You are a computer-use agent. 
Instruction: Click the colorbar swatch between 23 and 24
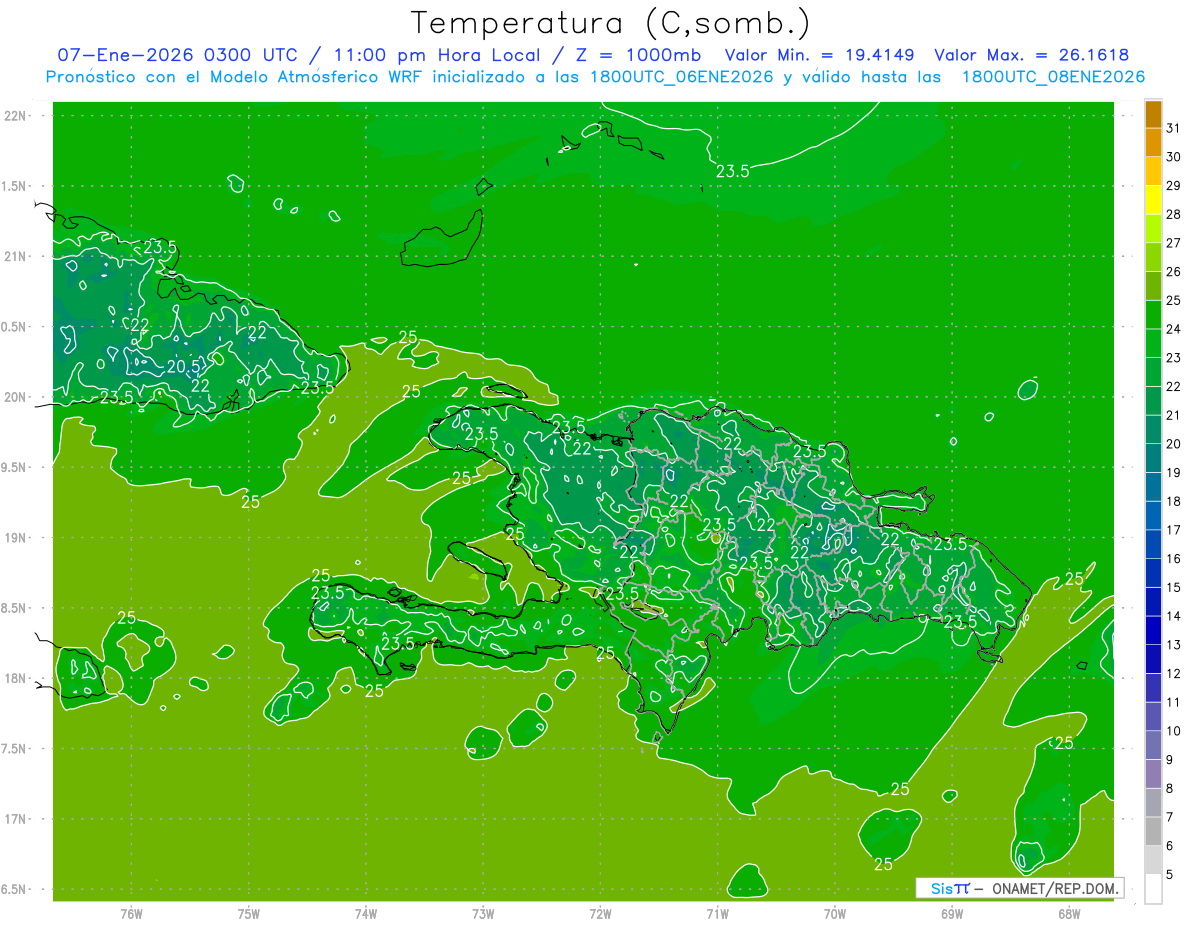1153,343
